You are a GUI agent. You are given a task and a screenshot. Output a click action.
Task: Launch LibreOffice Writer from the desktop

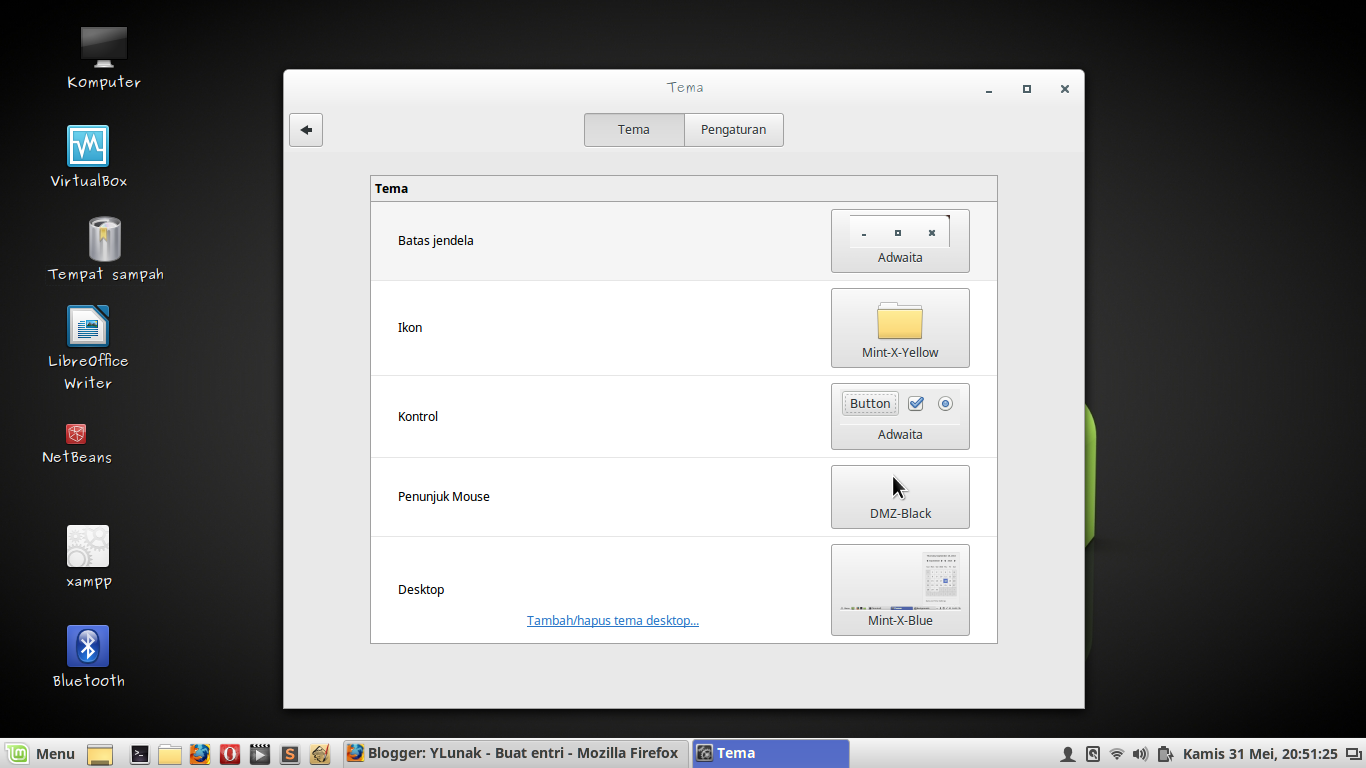(x=87, y=326)
